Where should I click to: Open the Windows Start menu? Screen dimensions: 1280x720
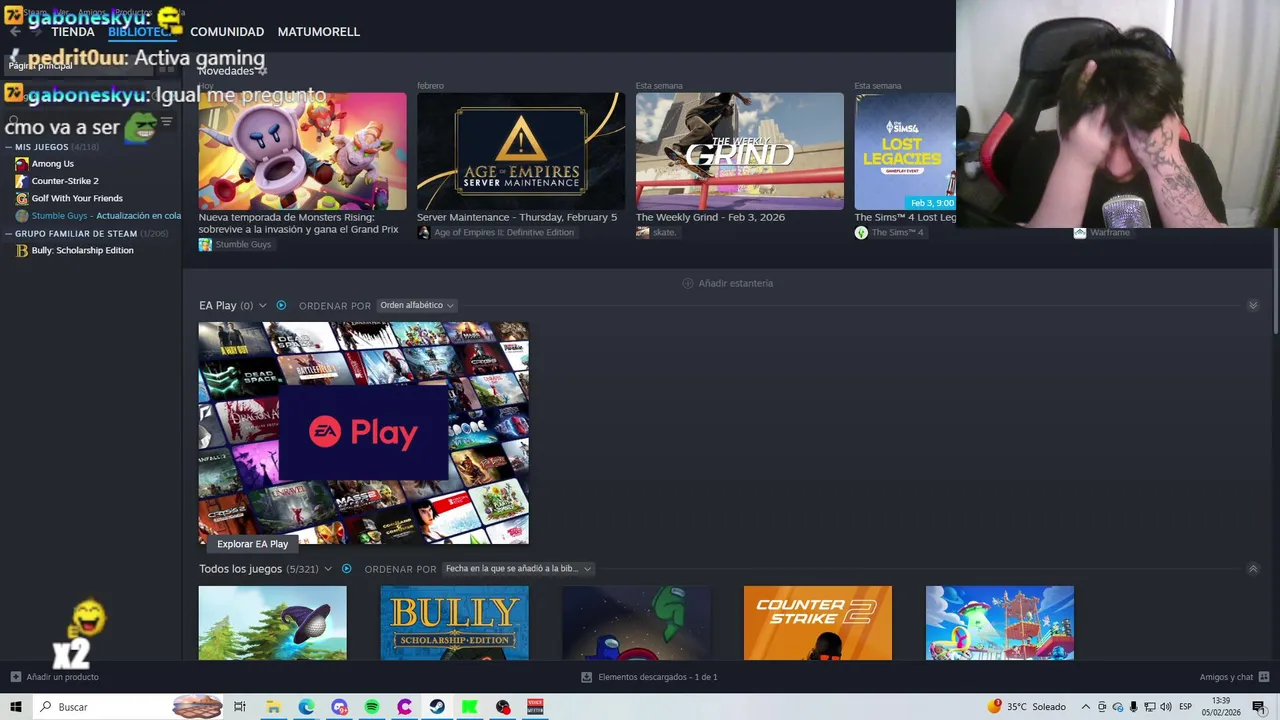point(15,707)
